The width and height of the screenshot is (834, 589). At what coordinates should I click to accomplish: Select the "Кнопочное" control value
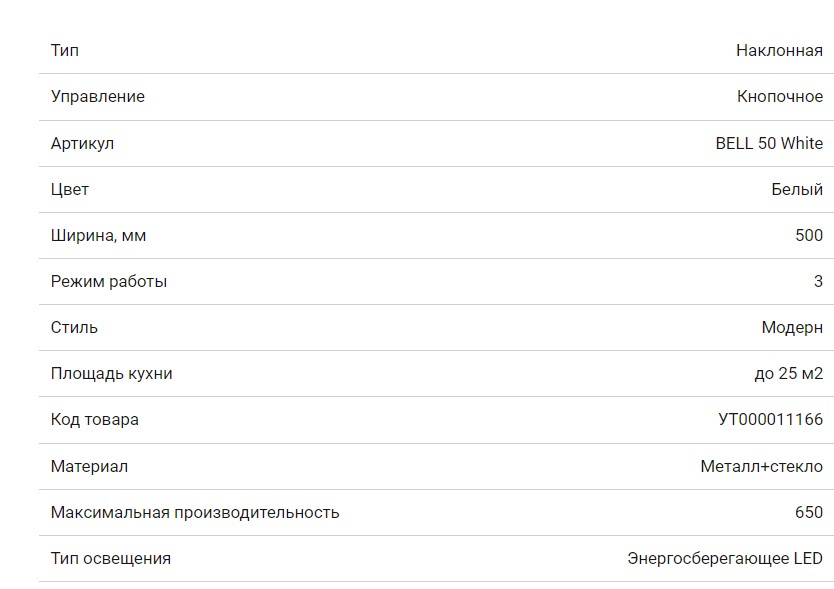click(x=780, y=96)
